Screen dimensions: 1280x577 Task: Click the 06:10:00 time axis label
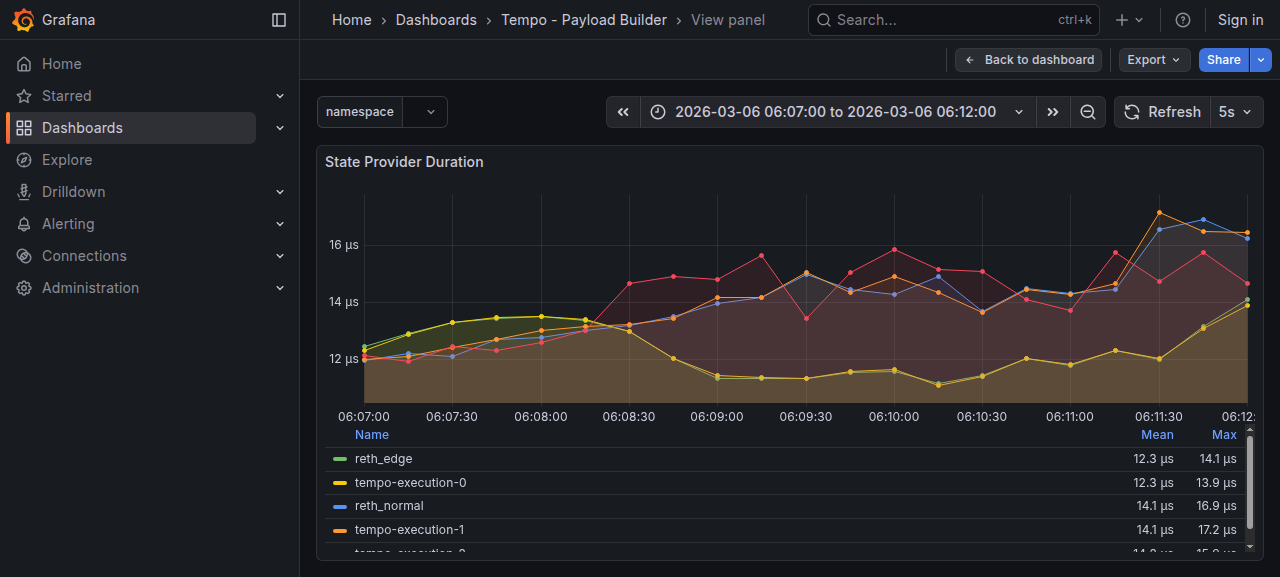(x=894, y=417)
